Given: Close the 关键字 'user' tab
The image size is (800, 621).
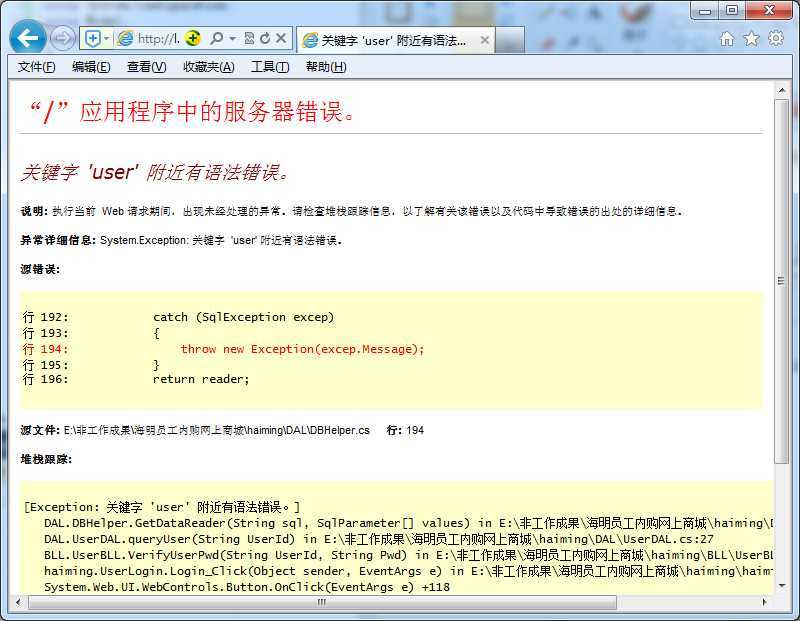Looking at the screenshot, I should coord(485,40).
